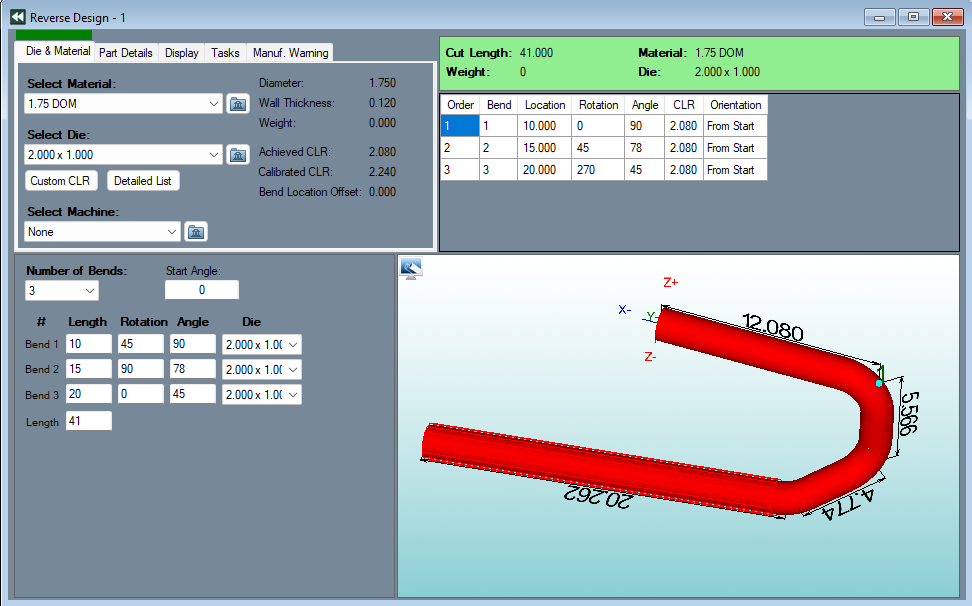Image resolution: width=972 pixels, height=606 pixels.
Task: Close the Reverse Design window
Action: click(948, 17)
